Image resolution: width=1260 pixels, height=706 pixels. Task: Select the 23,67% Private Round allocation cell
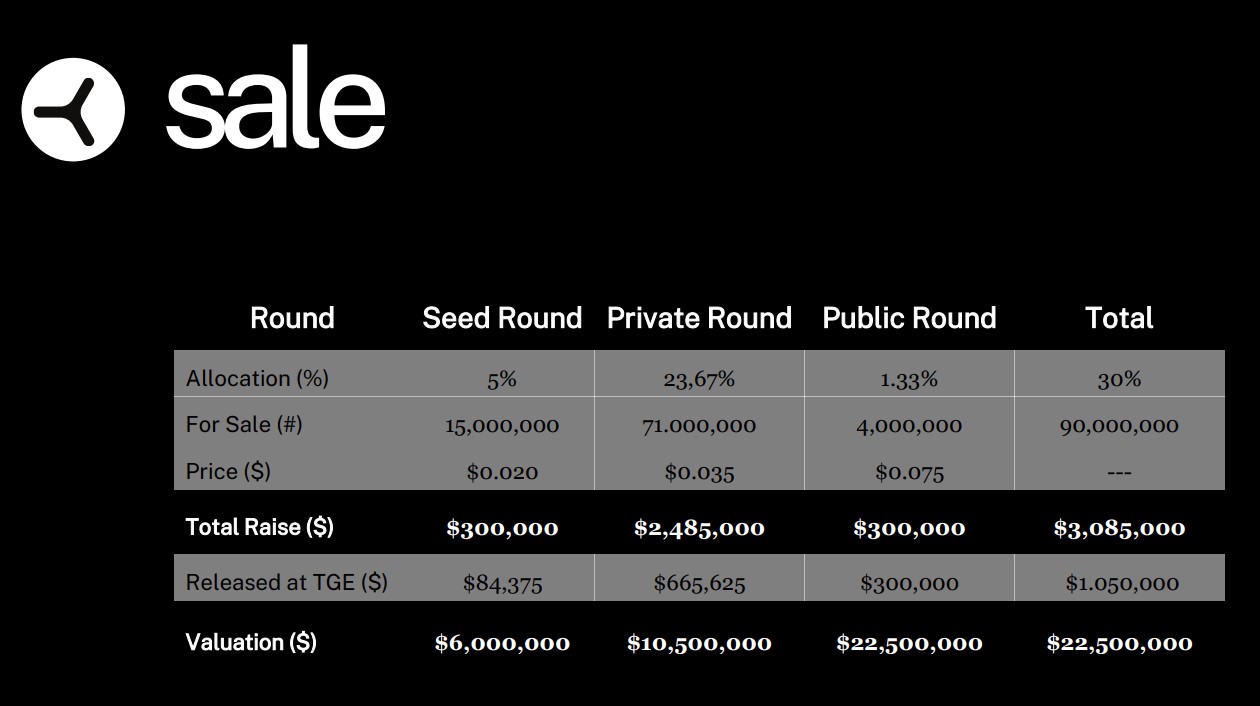[x=699, y=379]
